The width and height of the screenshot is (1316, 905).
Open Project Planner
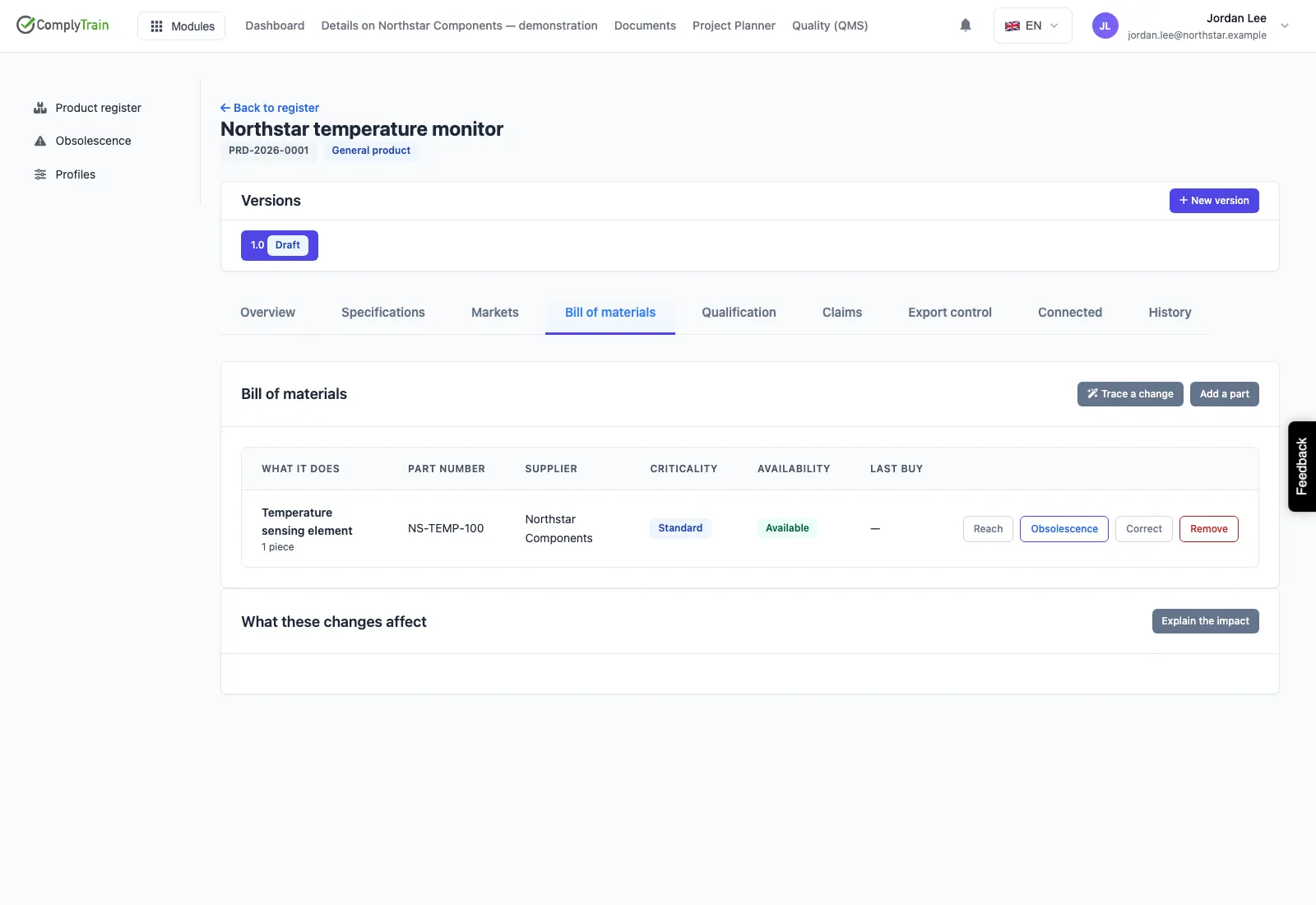point(734,26)
